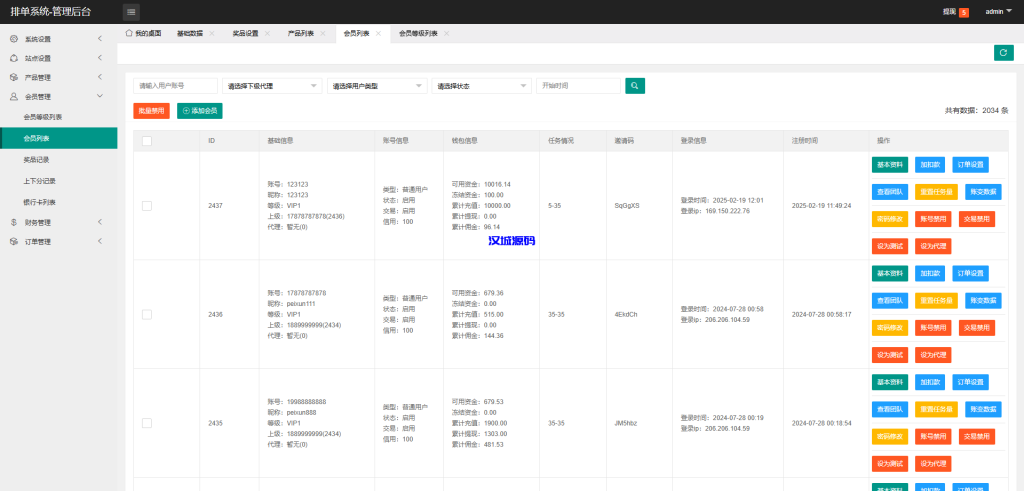Open the 请选择下级代理 dropdown
The height and width of the screenshot is (491, 1024).
pyautogui.click(x=274, y=86)
